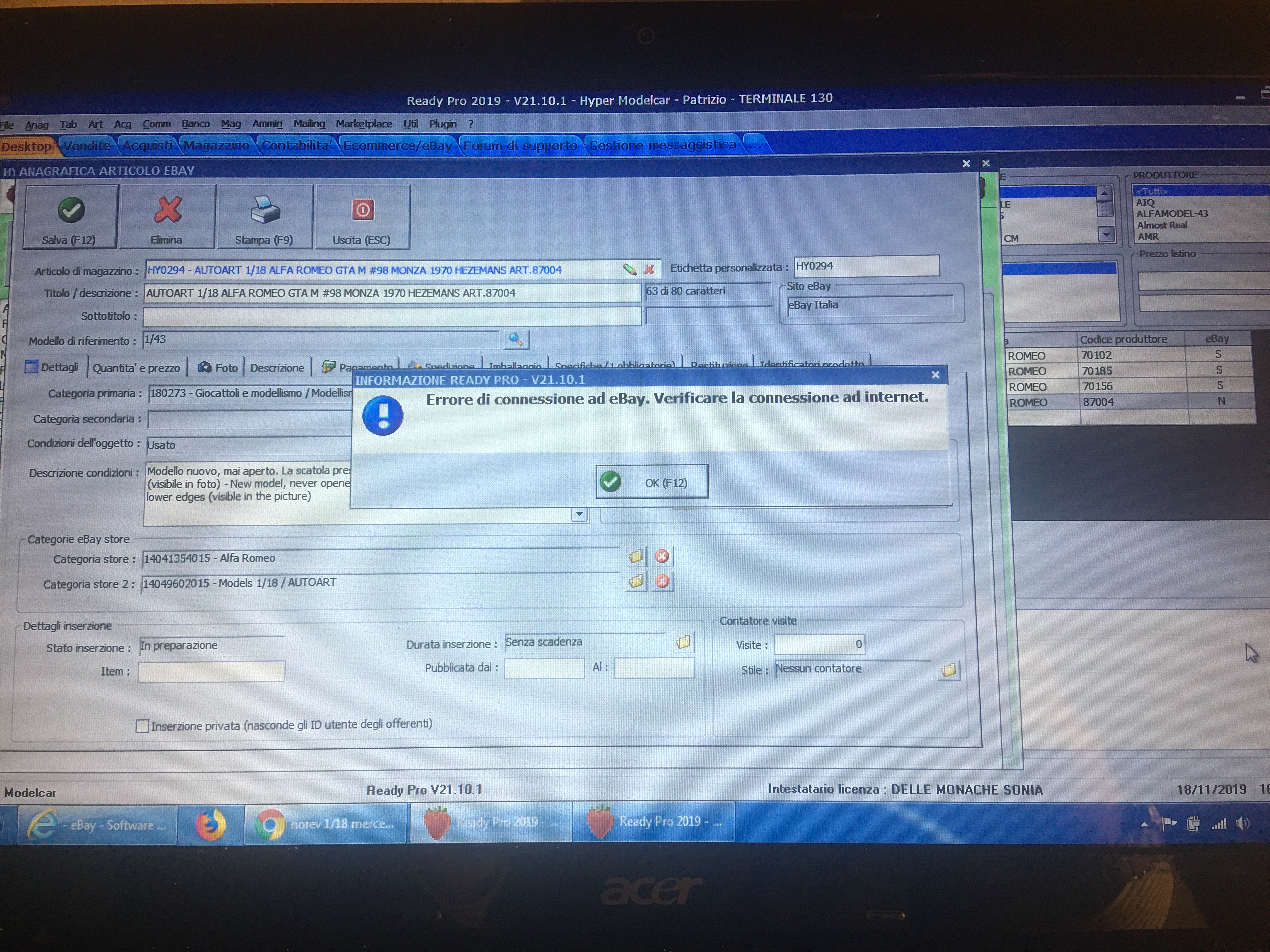Open the Plugin menu

click(442, 123)
